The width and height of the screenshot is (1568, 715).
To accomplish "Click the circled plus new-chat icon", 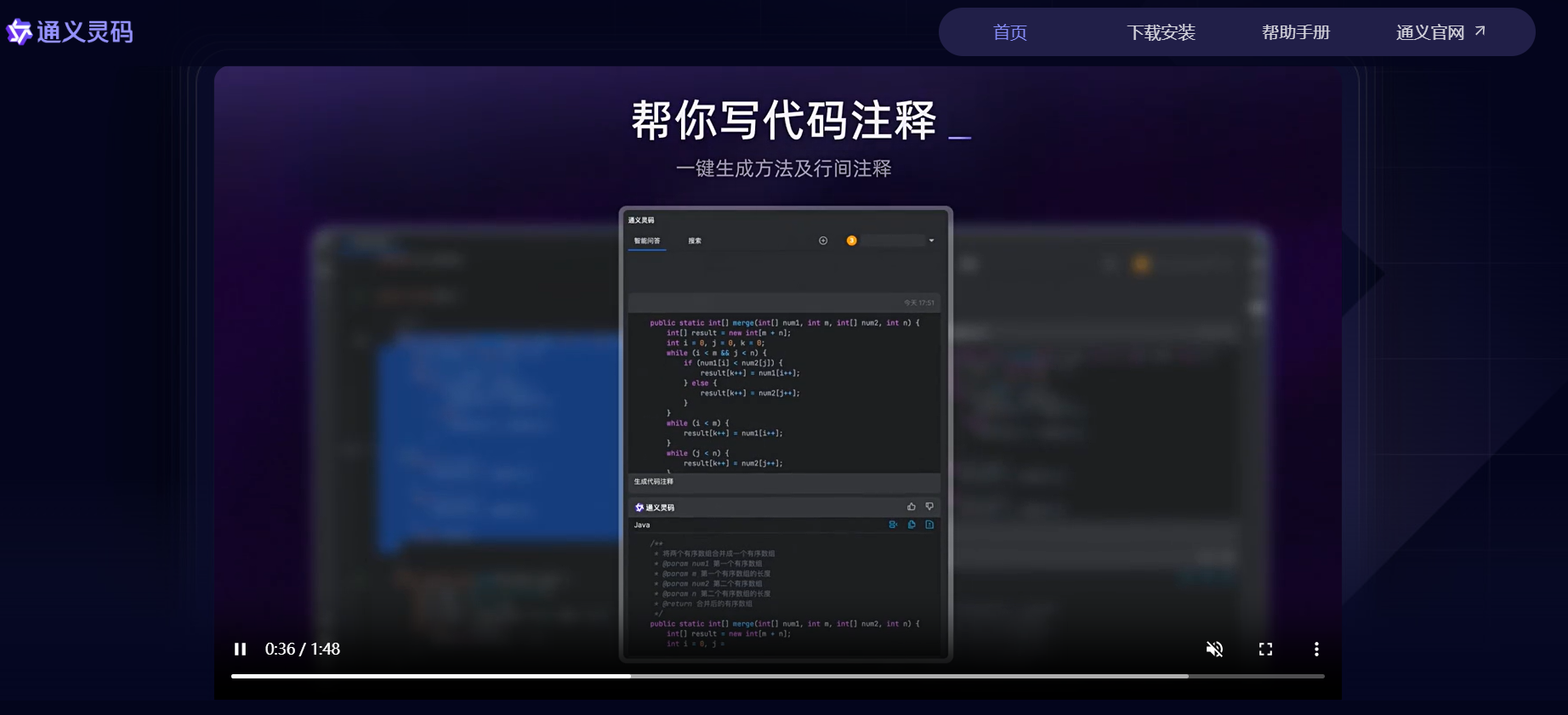I will (x=823, y=241).
